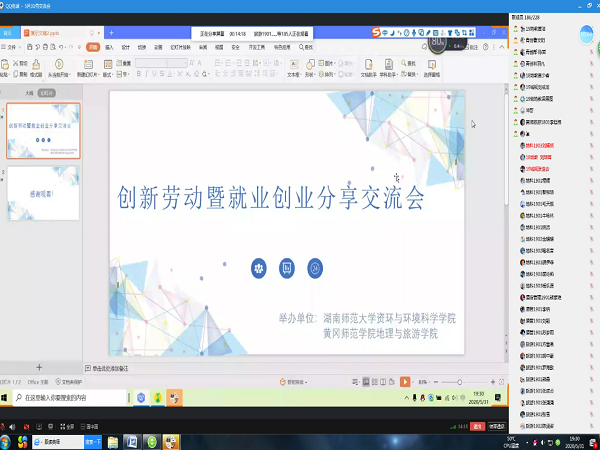
Task: Open the font name combo box
Action: (x=151, y=63)
